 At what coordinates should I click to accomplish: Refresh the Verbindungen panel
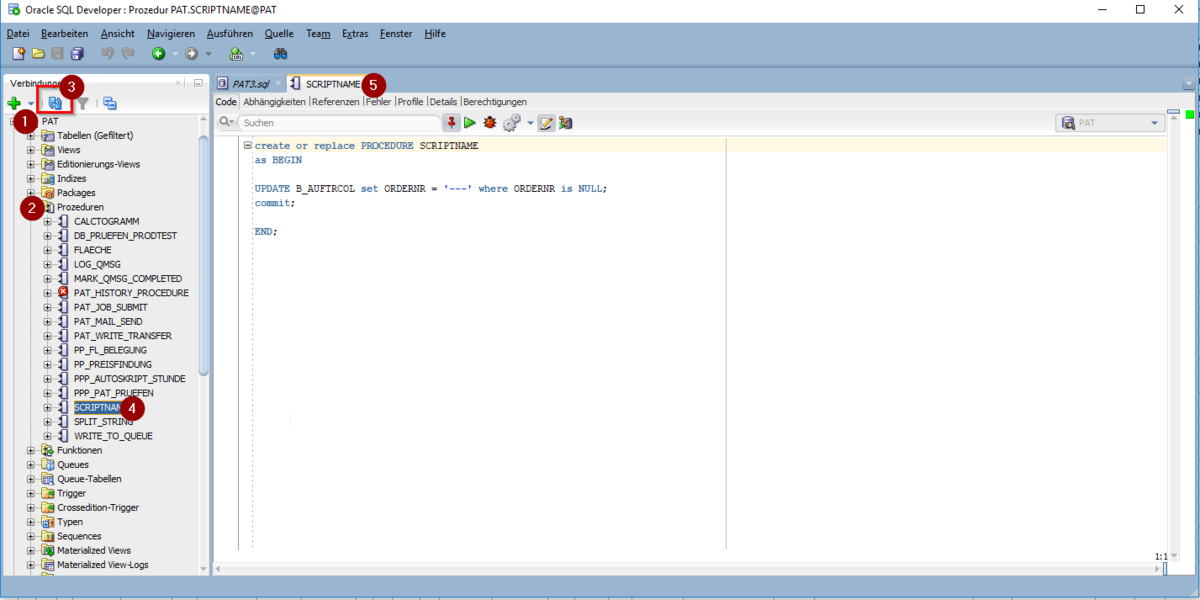coord(55,103)
